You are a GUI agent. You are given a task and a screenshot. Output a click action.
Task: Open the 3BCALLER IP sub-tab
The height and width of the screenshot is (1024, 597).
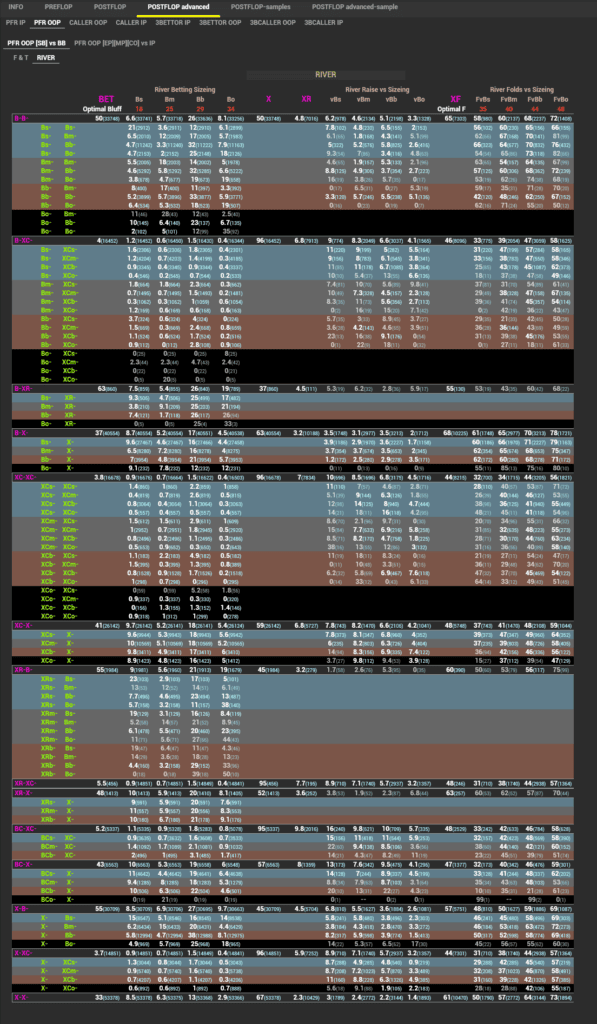coord(323,22)
